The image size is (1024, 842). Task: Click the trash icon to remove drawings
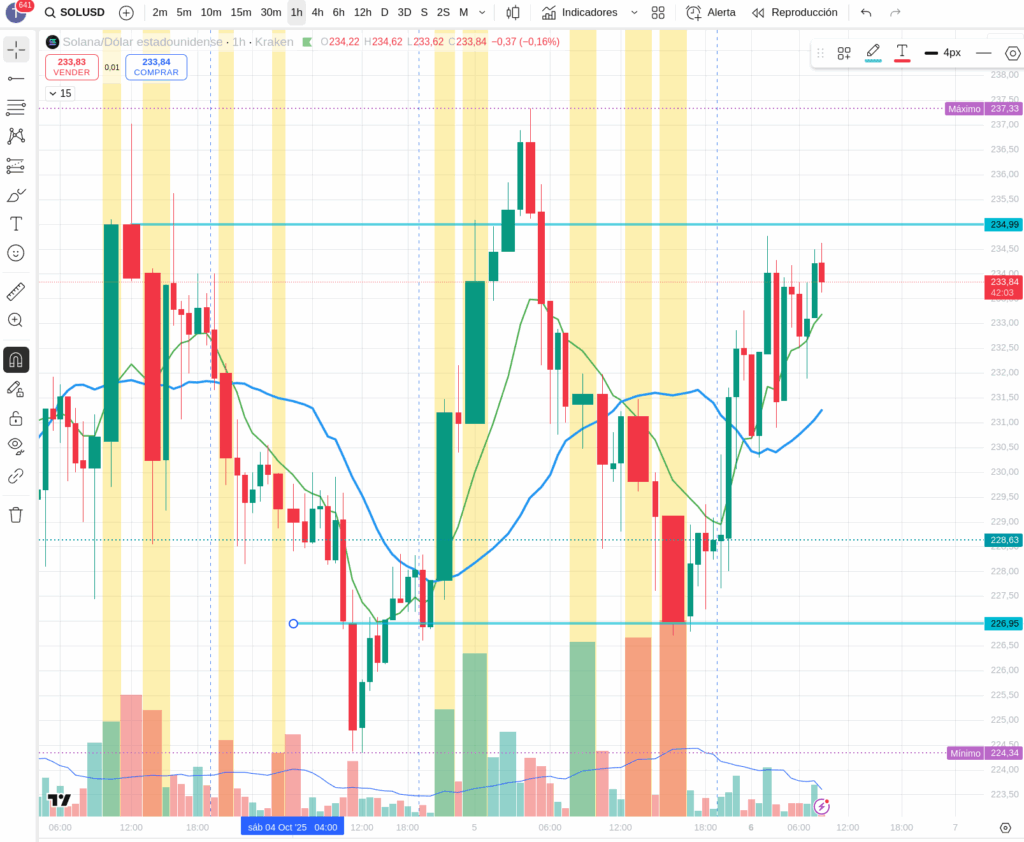click(x=16, y=515)
